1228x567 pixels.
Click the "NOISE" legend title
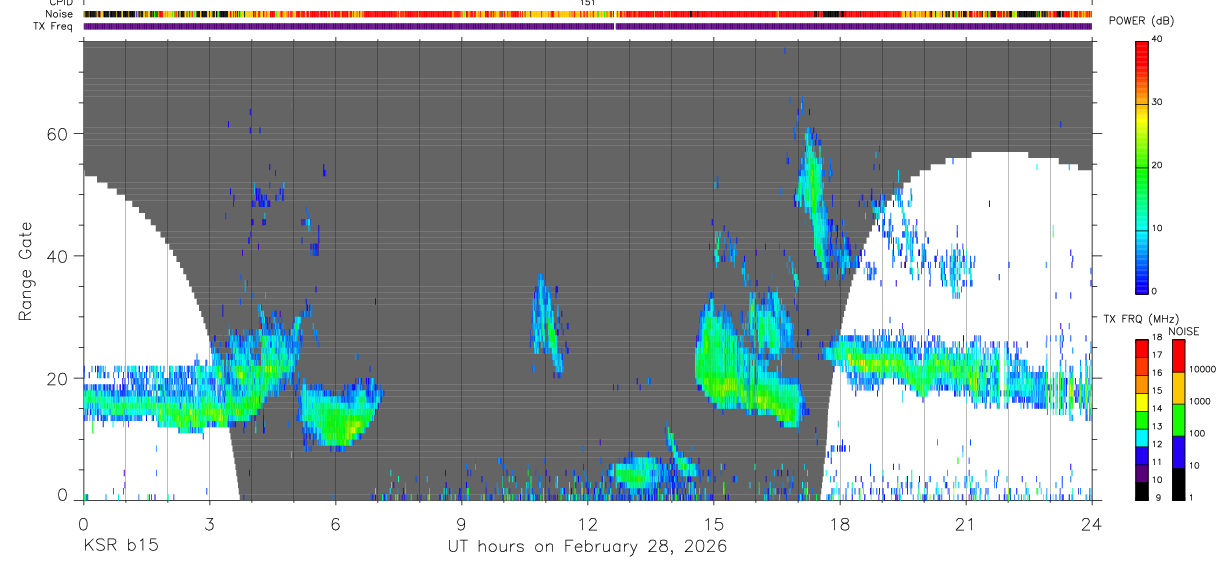1183,331
